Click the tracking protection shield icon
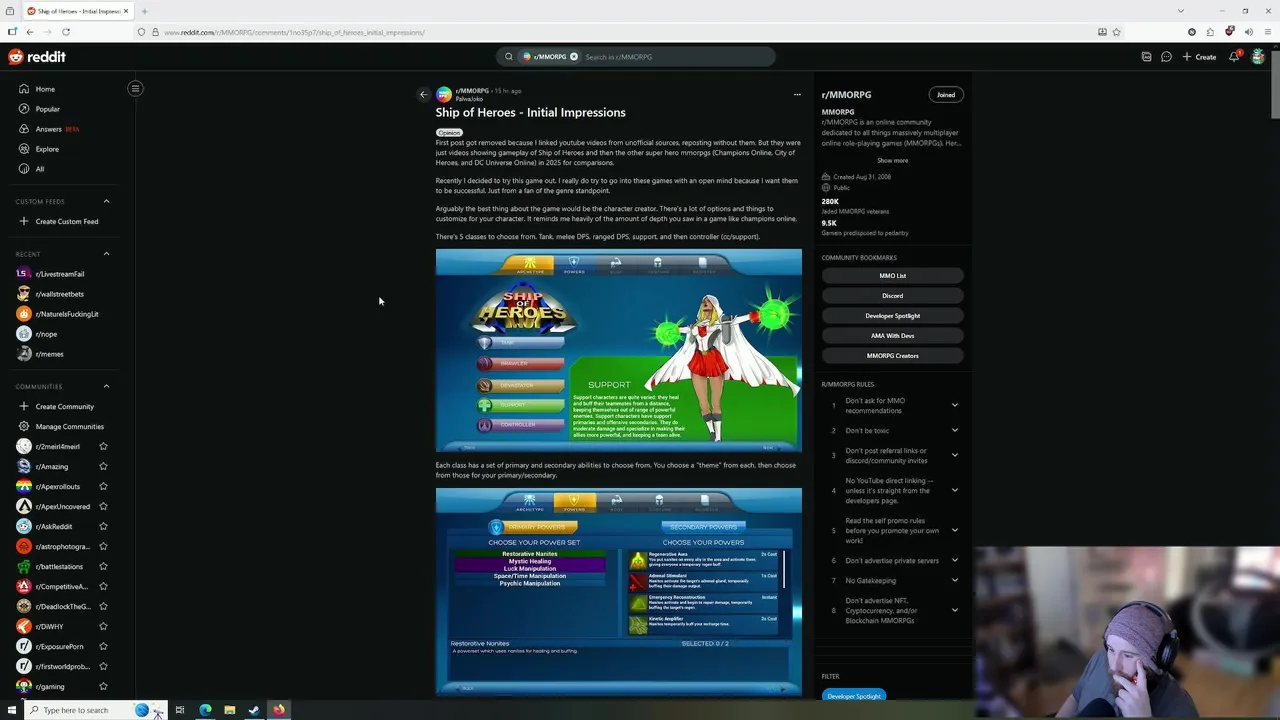This screenshot has height=720, width=1280. click(x=141, y=32)
